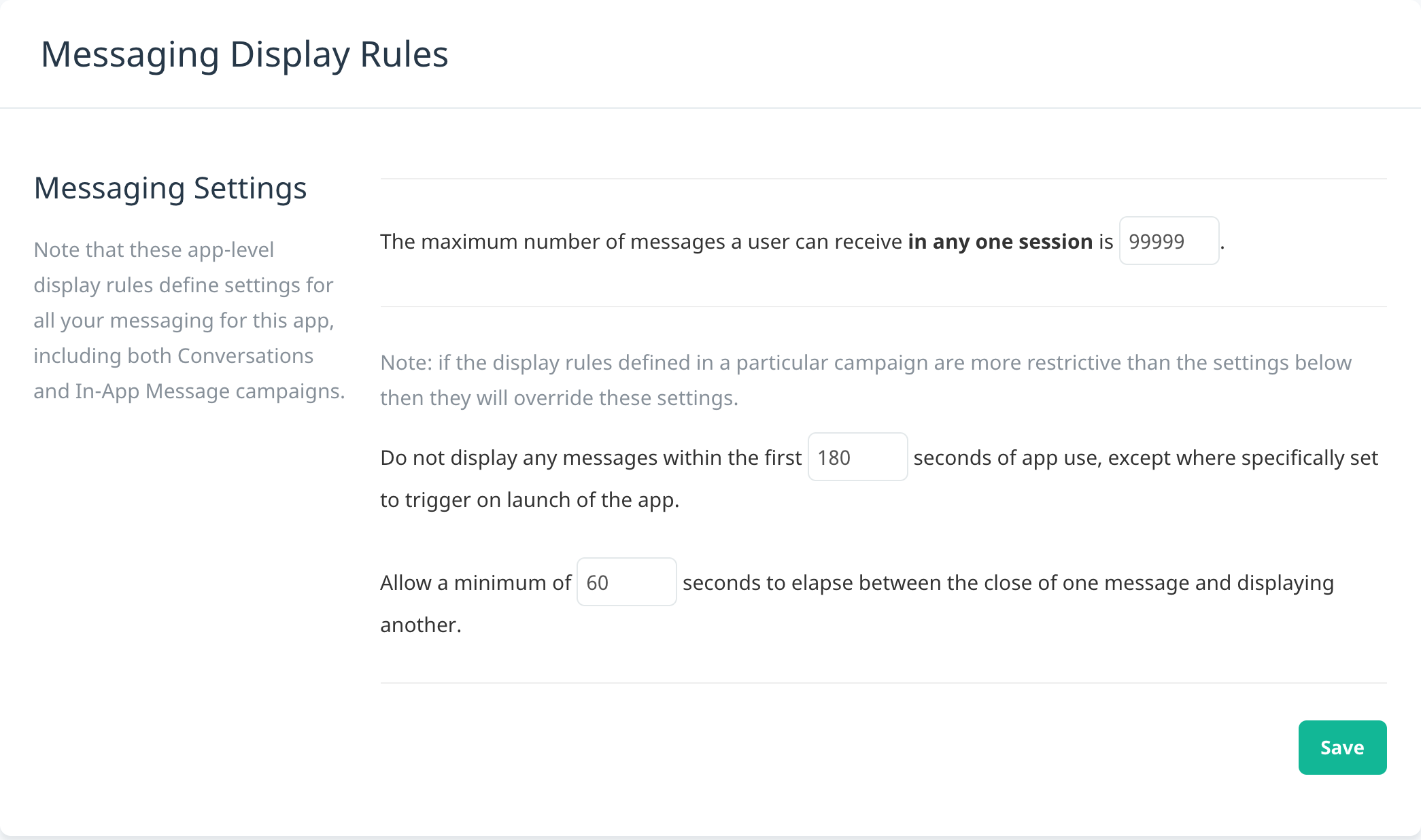1421x840 pixels.
Task: Click 'to trigger on launch of the app' text
Action: pyautogui.click(x=530, y=500)
